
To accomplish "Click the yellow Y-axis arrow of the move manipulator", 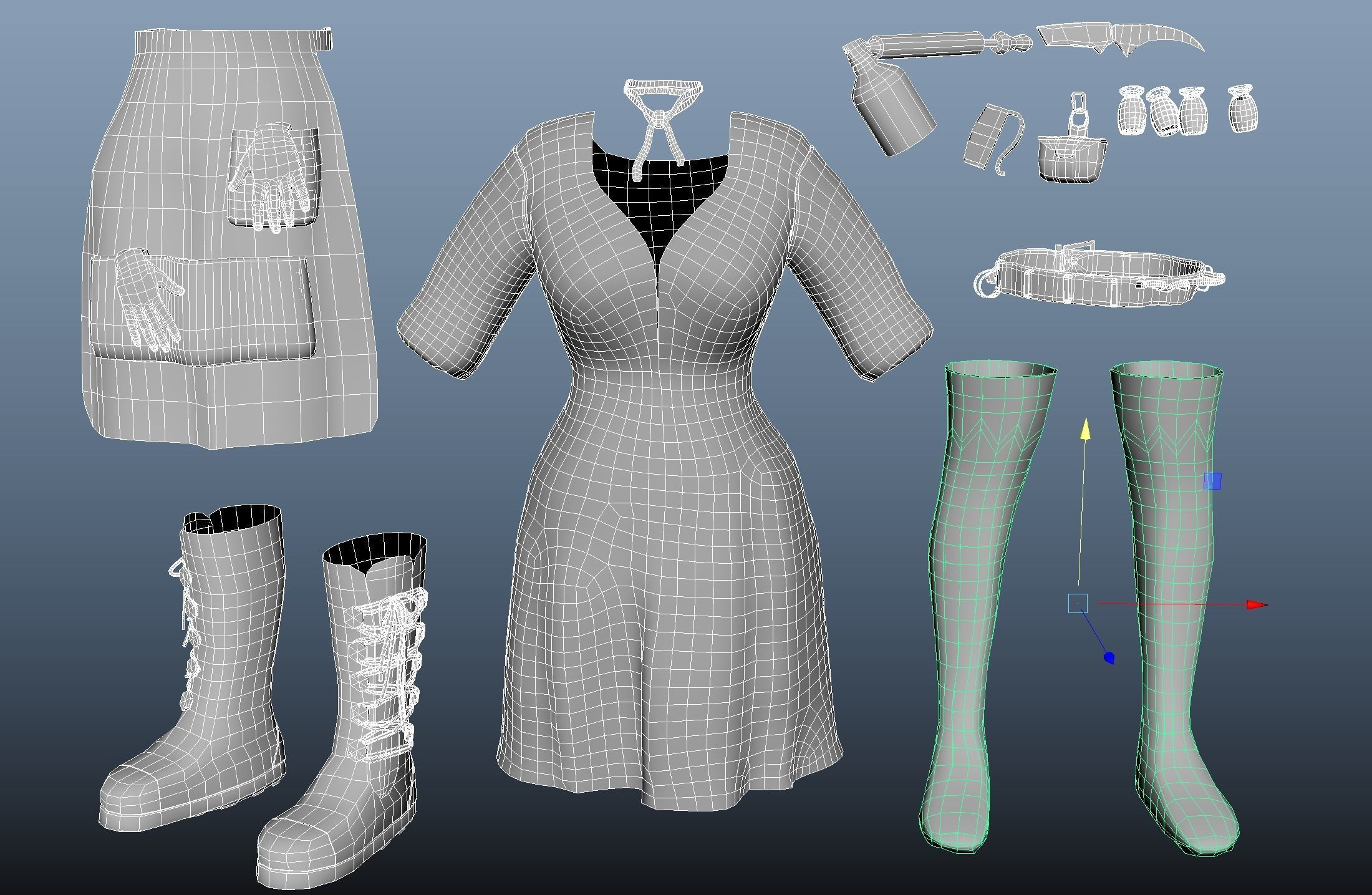I will click(x=1086, y=429).
